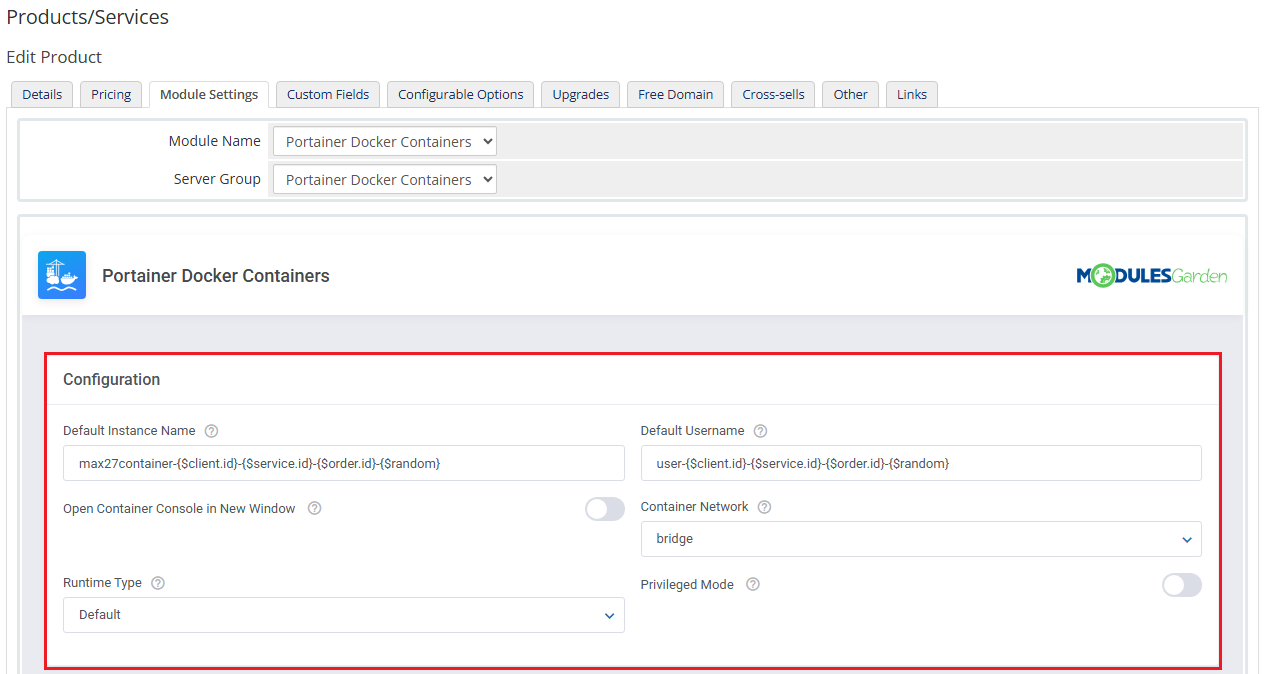The image size is (1266, 674).
Task: Click the Default Instance Name input field
Action: (344, 463)
